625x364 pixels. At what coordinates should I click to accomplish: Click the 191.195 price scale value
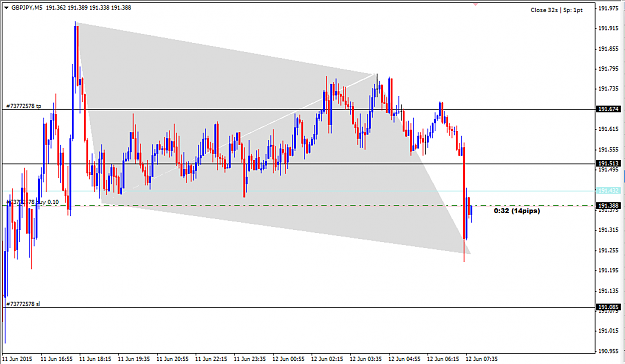608,270
